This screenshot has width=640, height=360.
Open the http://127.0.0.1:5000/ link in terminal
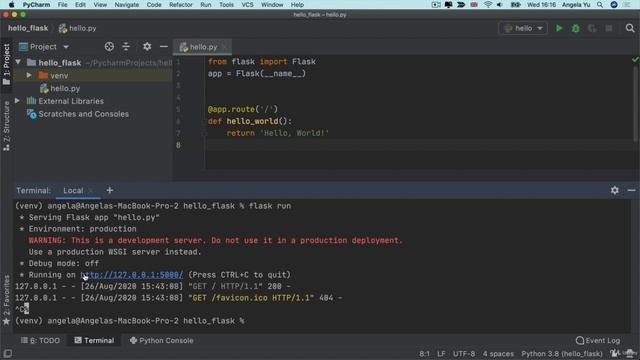(x=131, y=275)
